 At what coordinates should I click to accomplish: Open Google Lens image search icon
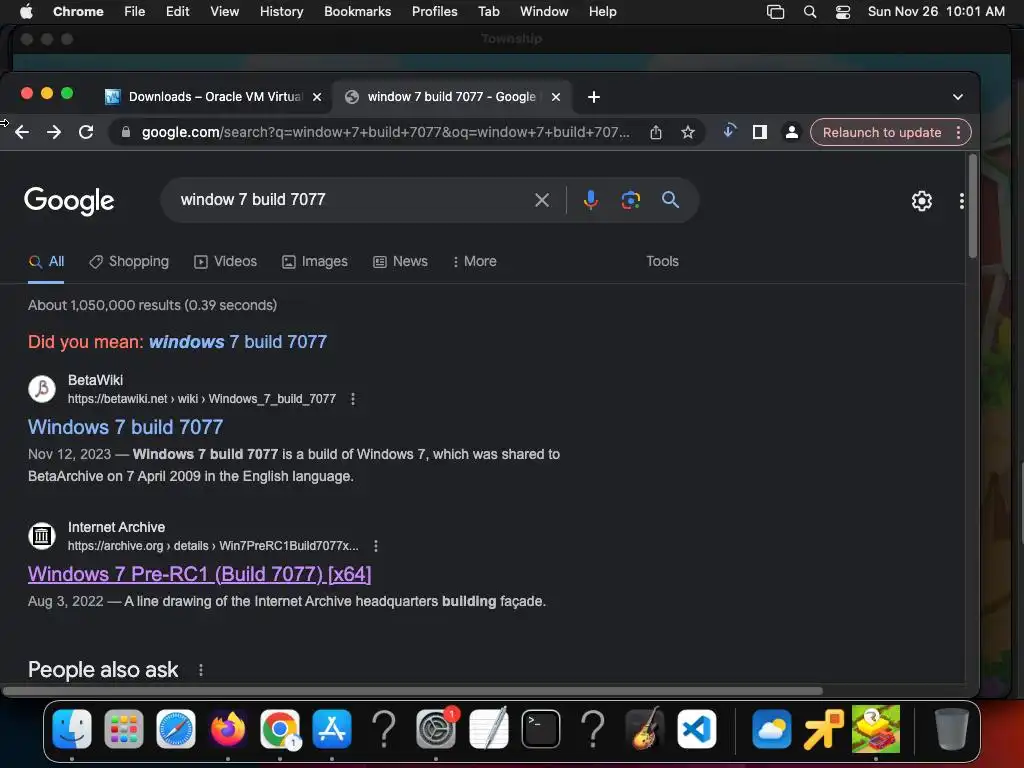coord(630,200)
